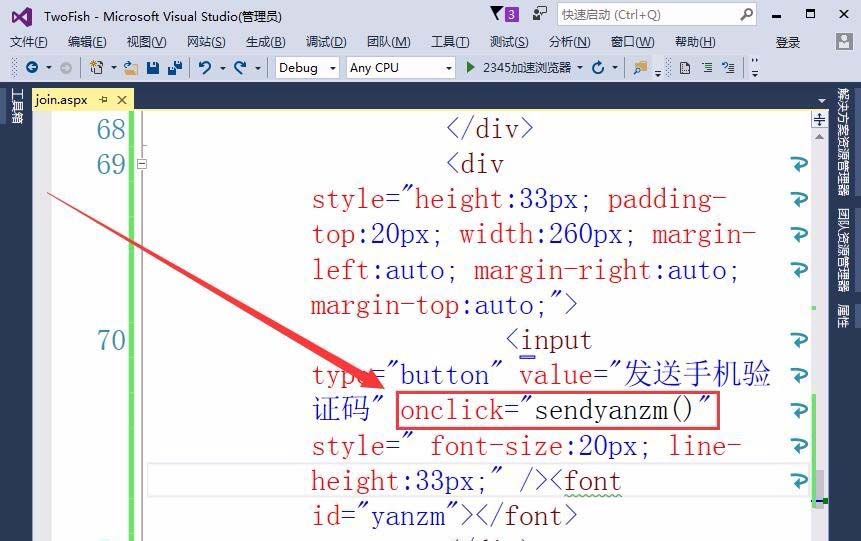Collapse the outline box at line 69

[x=142, y=164]
